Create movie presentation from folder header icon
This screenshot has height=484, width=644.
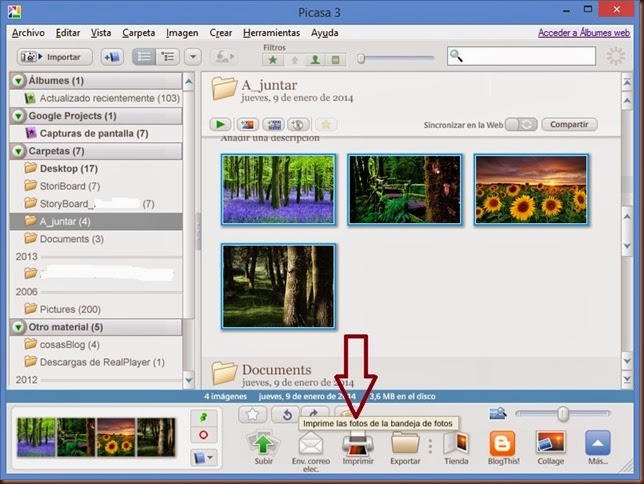[274, 124]
